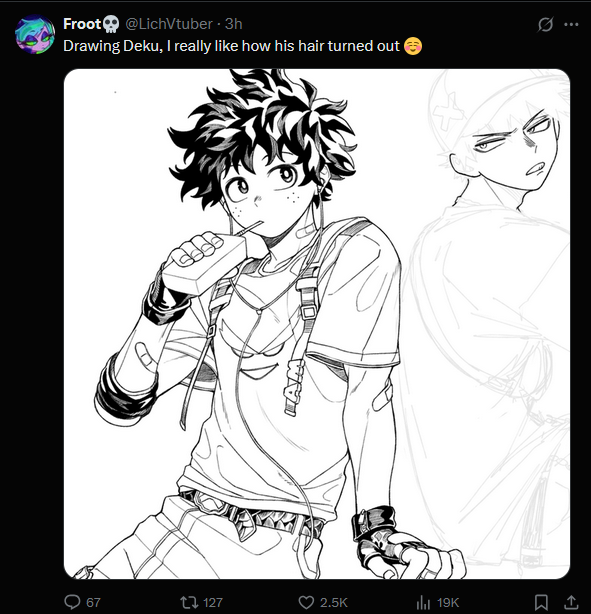Open Froot's profile avatar
This screenshot has height=614, width=591.
click(35, 34)
